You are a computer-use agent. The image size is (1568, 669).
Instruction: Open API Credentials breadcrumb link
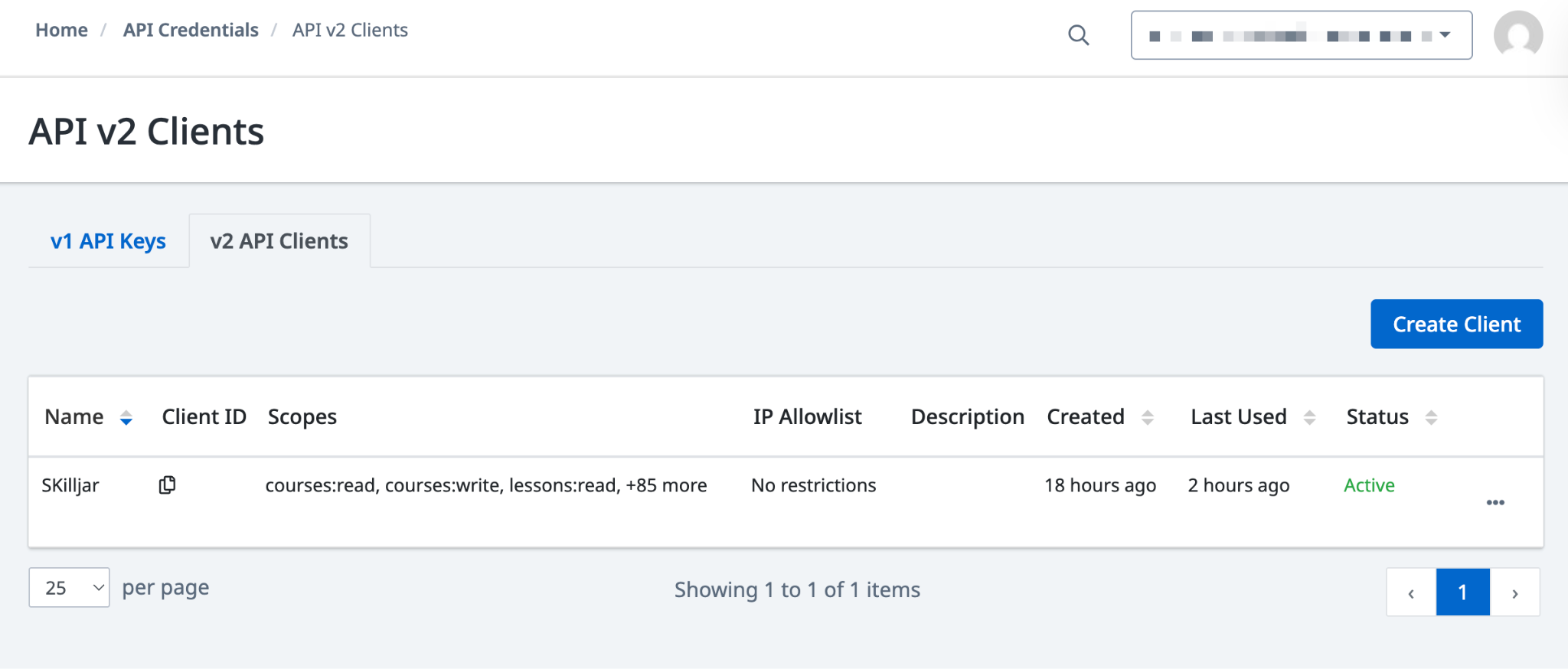191,30
